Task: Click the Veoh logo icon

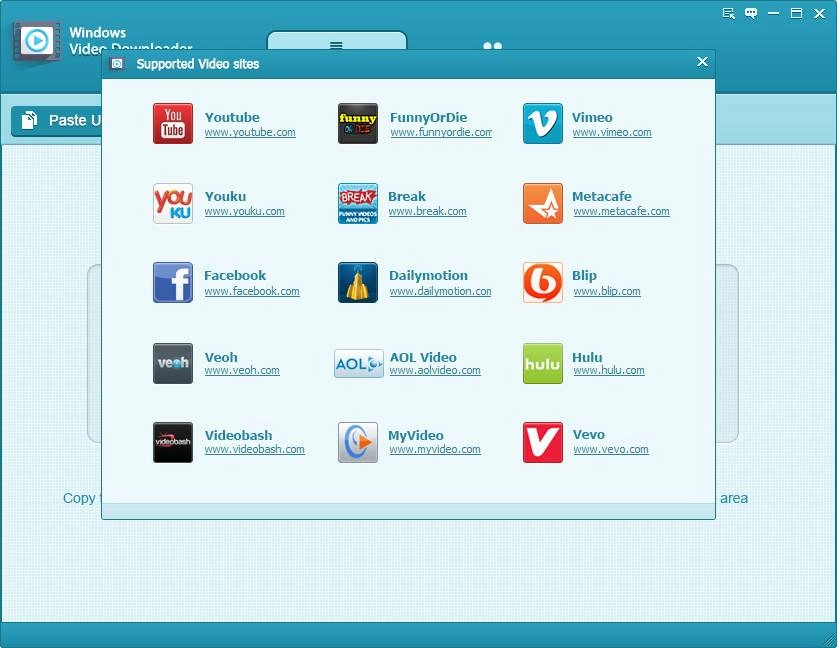Action: click(x=173, y=363)
